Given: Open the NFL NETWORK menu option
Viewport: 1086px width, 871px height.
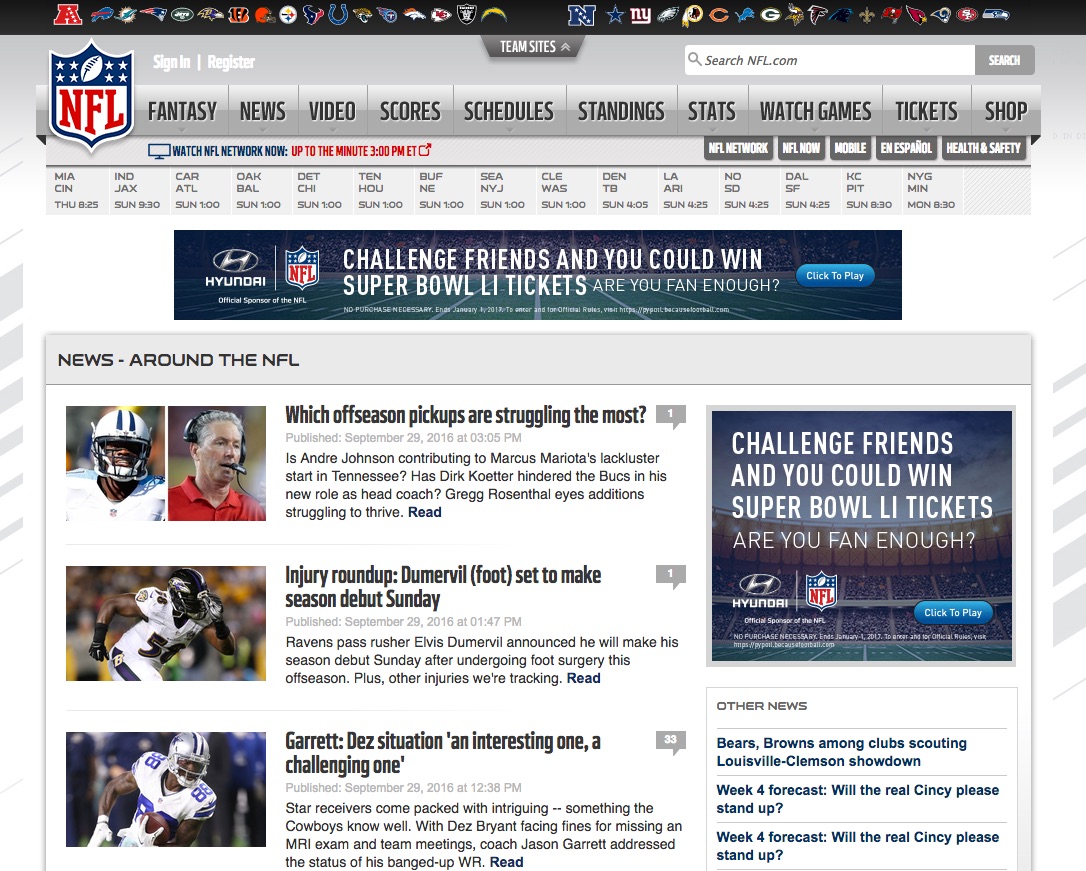Looking at the screenshot, I should [738, 147].
